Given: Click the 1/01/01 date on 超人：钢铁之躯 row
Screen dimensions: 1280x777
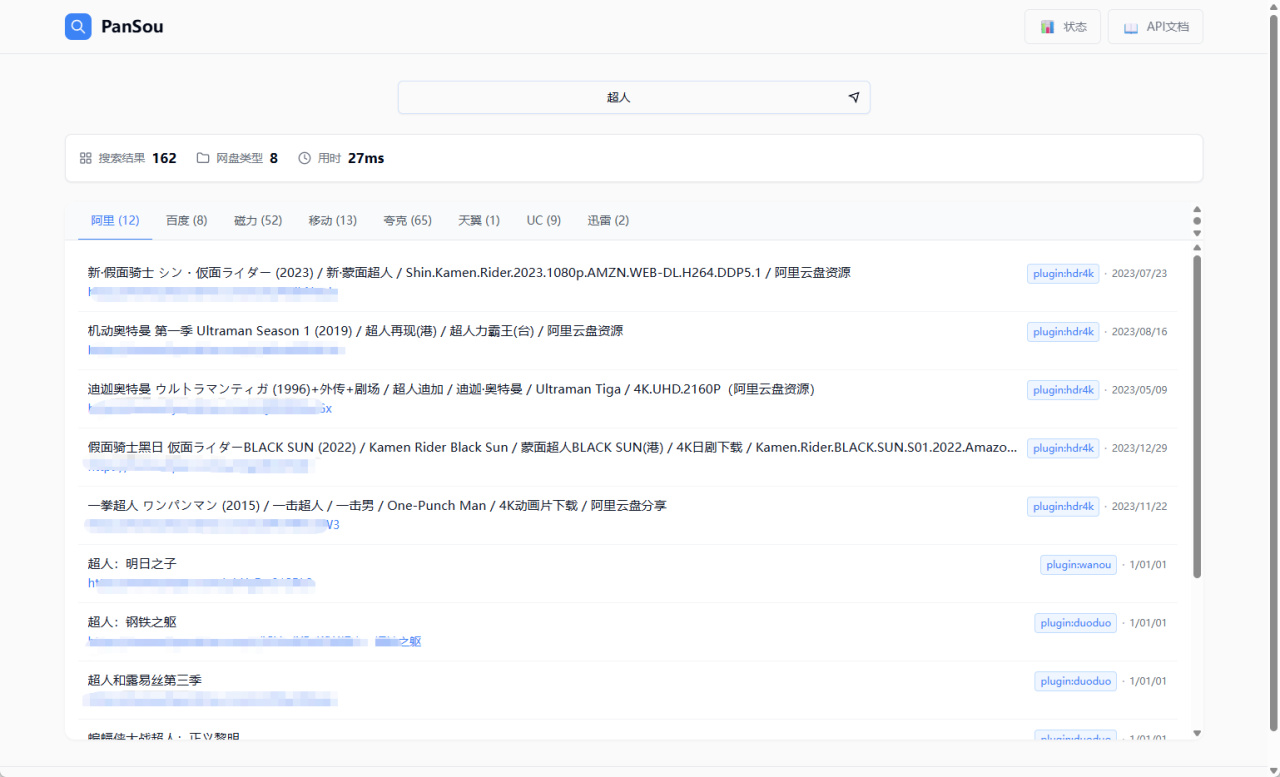Looking at the screenshot, I should 1148,623.
